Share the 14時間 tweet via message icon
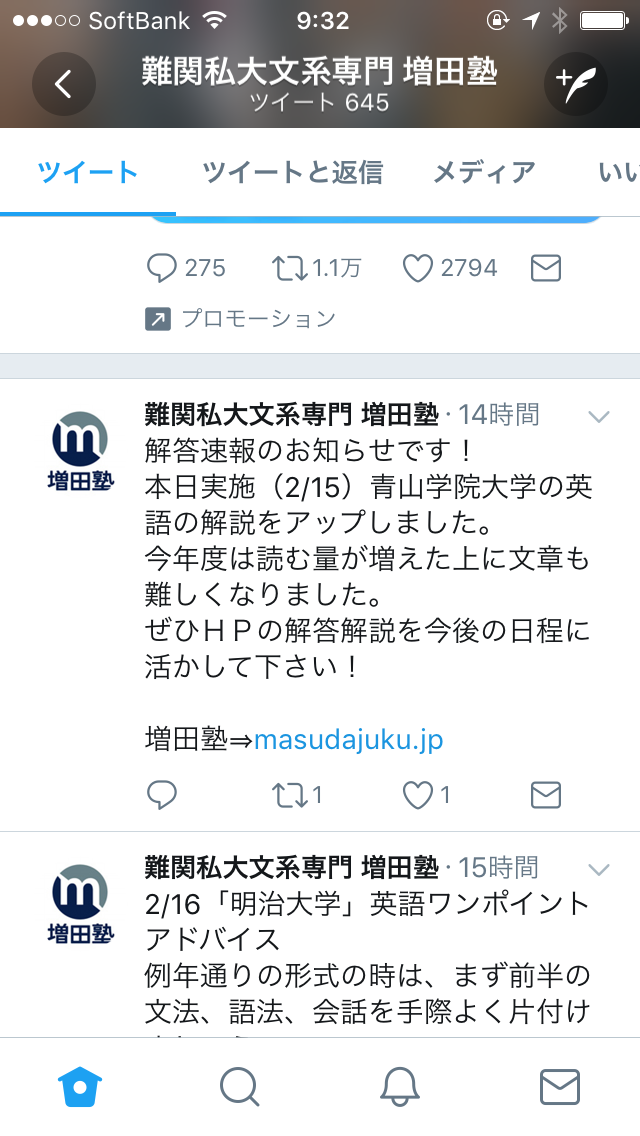 point(546,795)
